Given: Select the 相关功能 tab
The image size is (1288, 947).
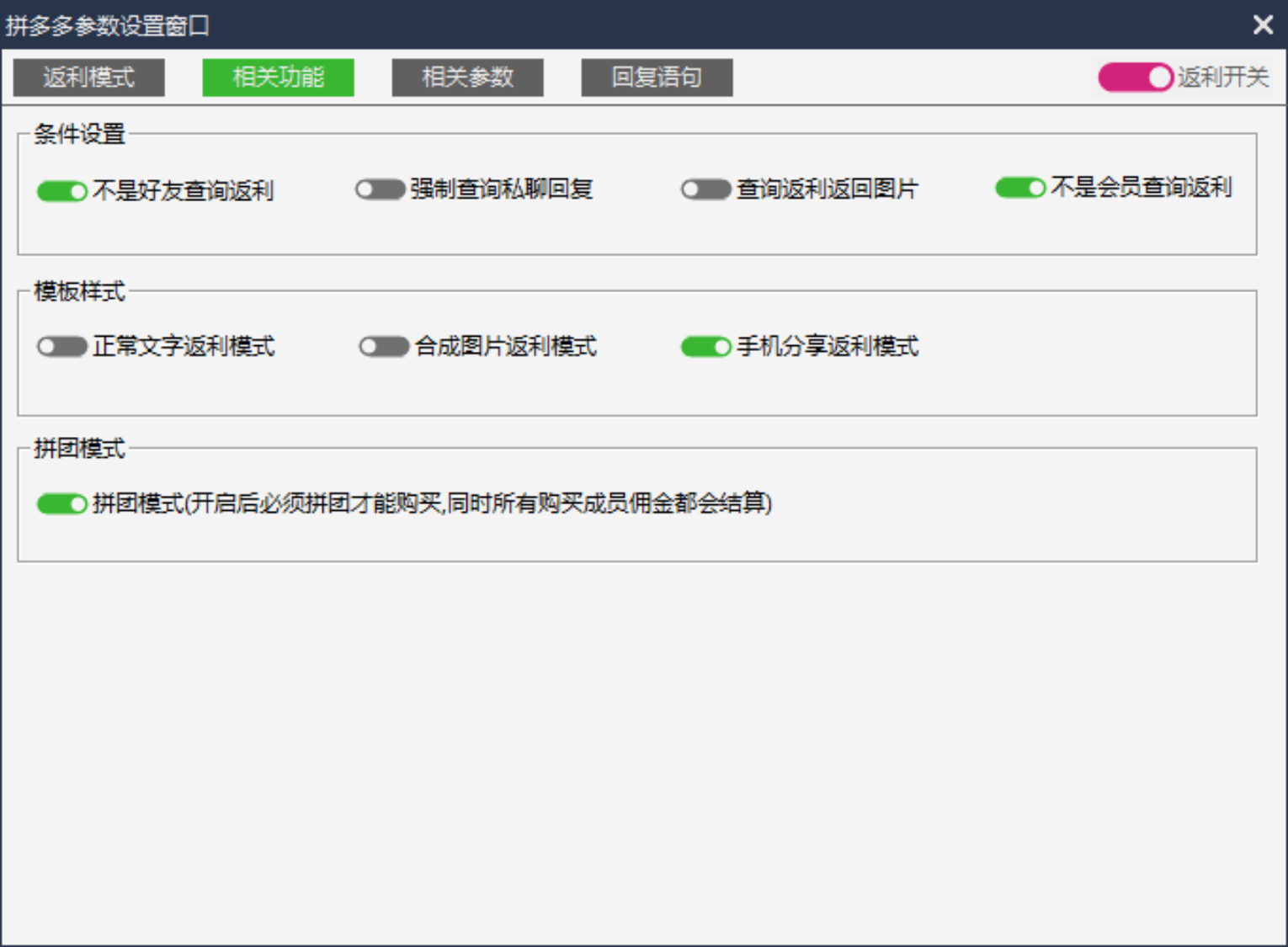Looking at the screenshot, I should 278,77.
